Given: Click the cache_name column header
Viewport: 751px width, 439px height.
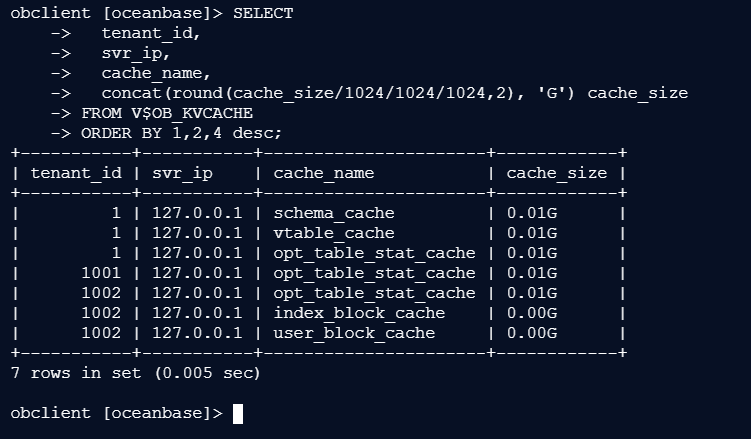Looking at the screenshot, I should [x=324, y=173].
